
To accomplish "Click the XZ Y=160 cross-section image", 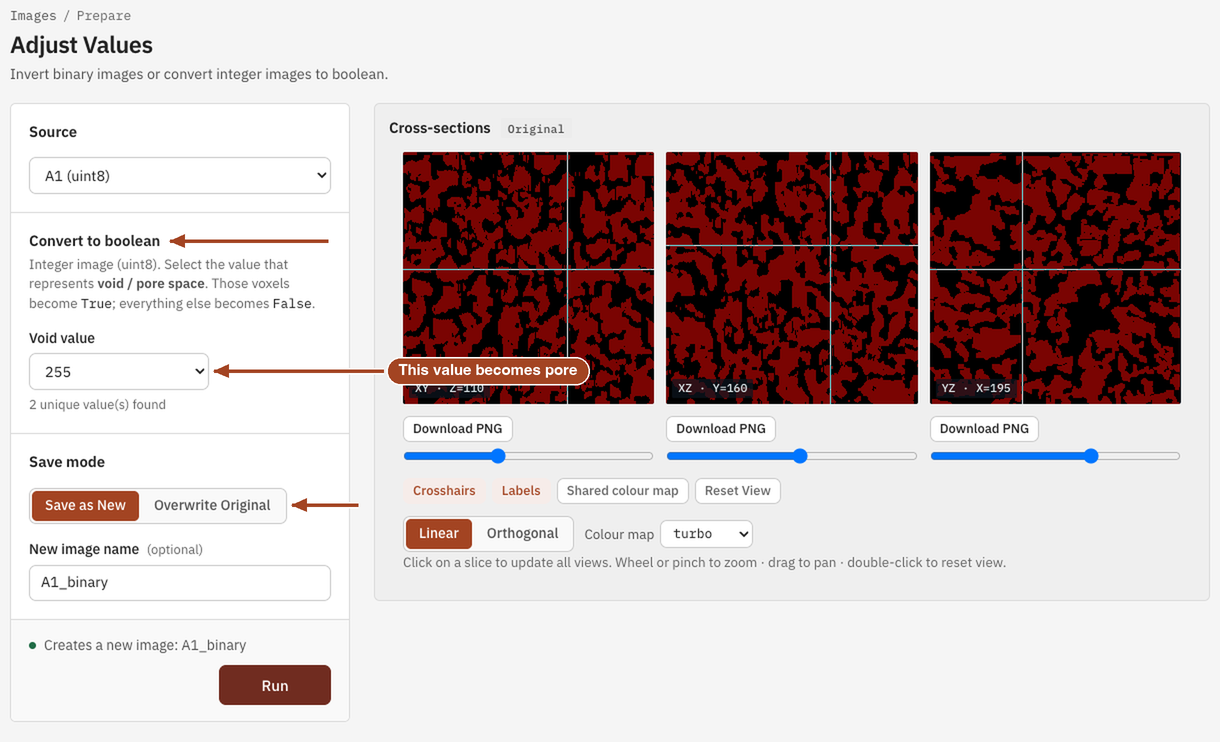I will coord(792,278).
